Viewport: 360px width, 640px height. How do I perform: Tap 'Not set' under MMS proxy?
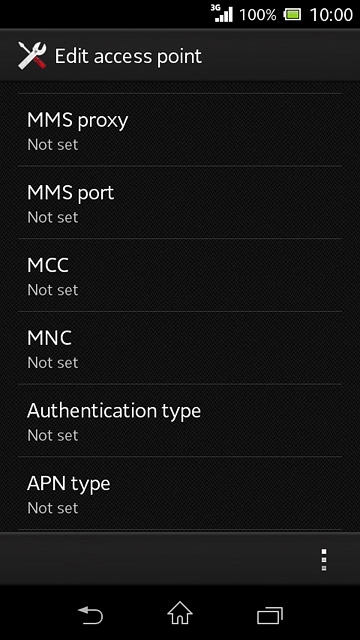(x=53, y=144)
